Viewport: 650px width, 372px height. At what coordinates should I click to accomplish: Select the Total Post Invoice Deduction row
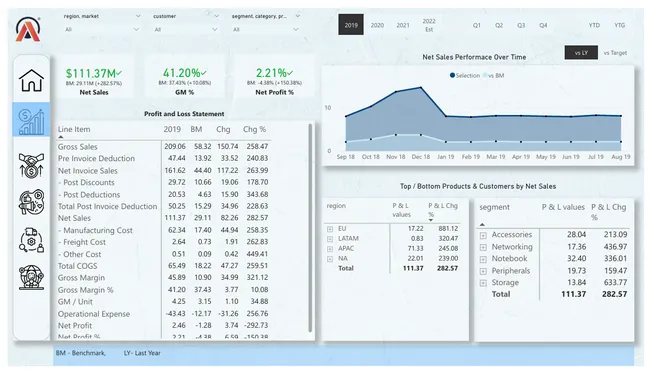[163, 206]
